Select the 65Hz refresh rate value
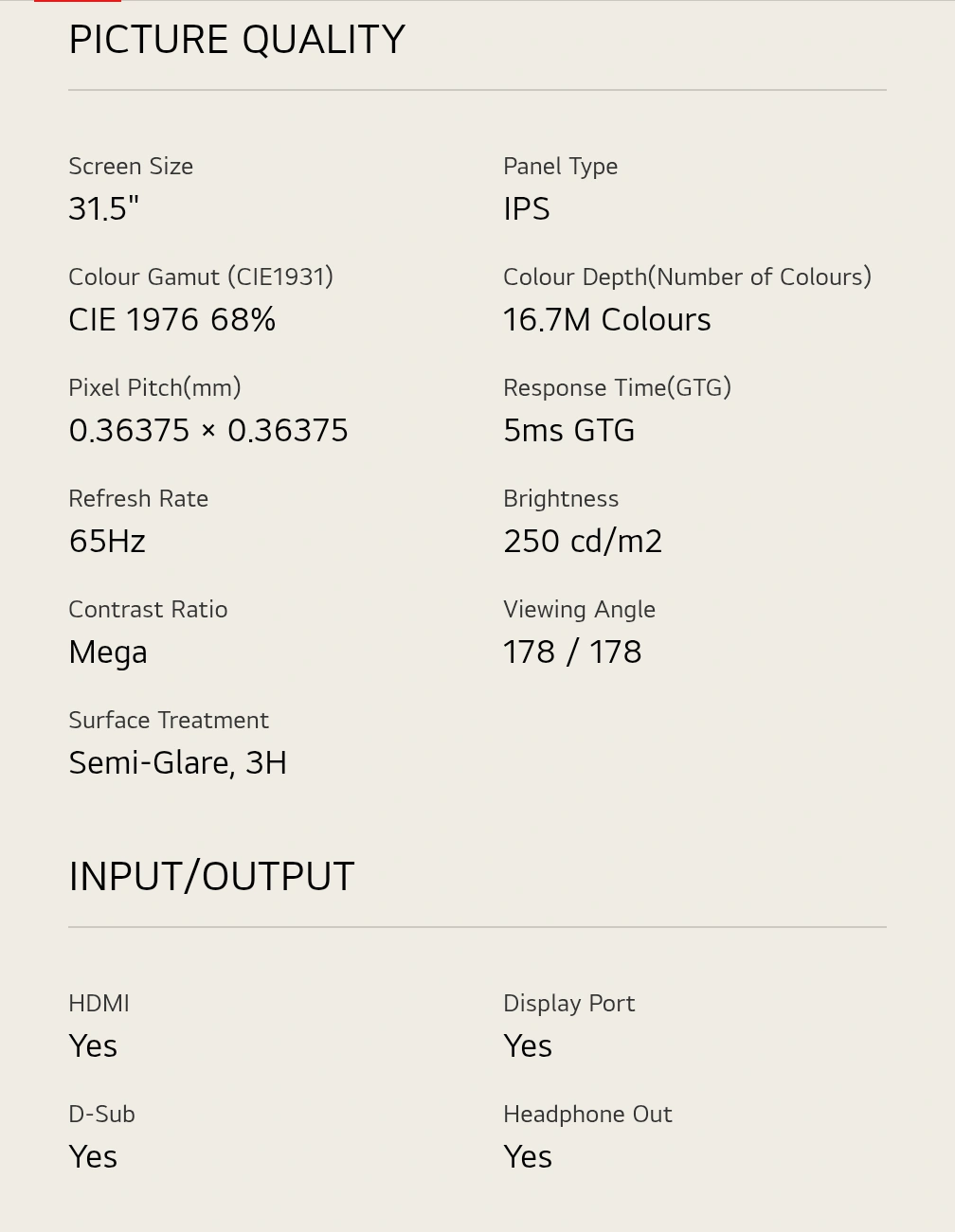 point(107,542)
